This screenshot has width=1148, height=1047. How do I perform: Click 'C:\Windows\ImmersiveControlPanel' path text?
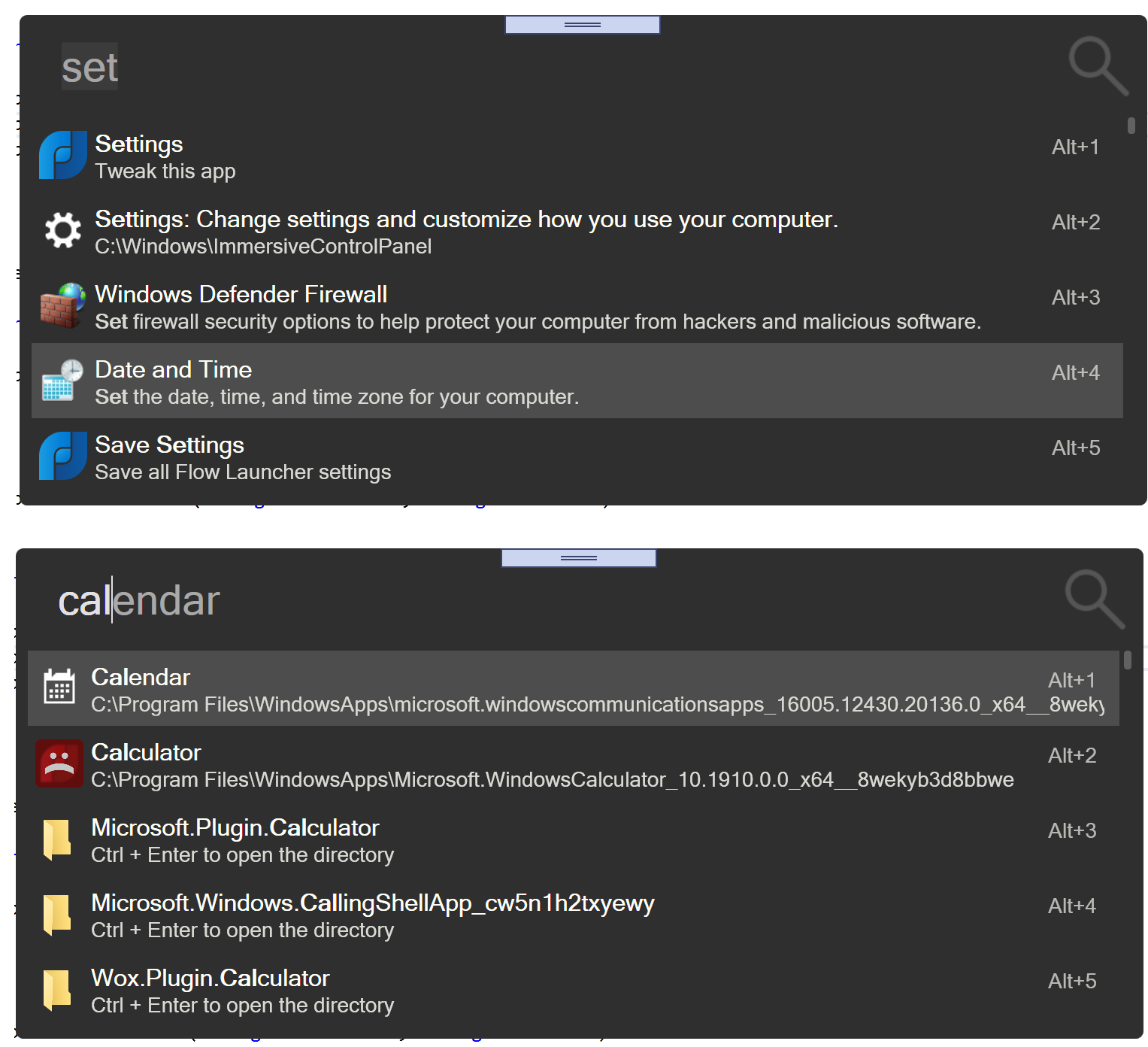tap(263, 247)
